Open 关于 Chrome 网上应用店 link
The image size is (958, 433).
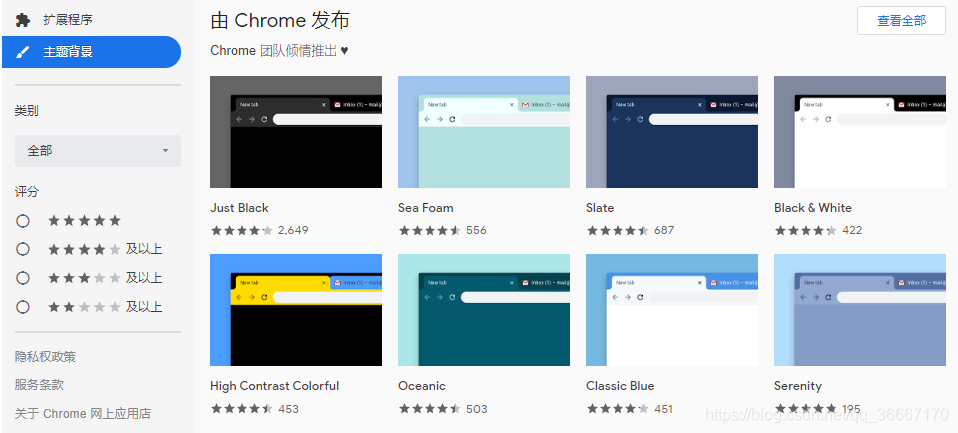click(82, 413)
